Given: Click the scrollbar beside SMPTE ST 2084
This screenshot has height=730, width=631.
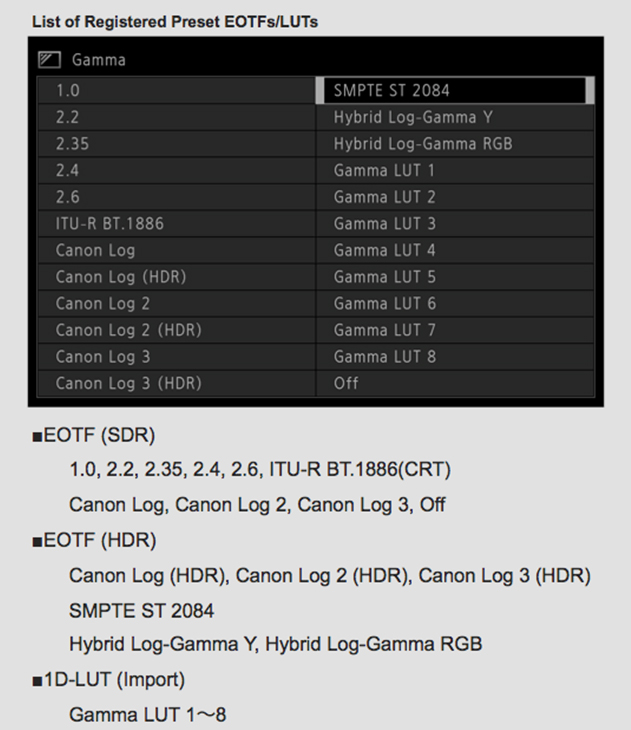Looking at the screenshot, I should pos(590,90).
